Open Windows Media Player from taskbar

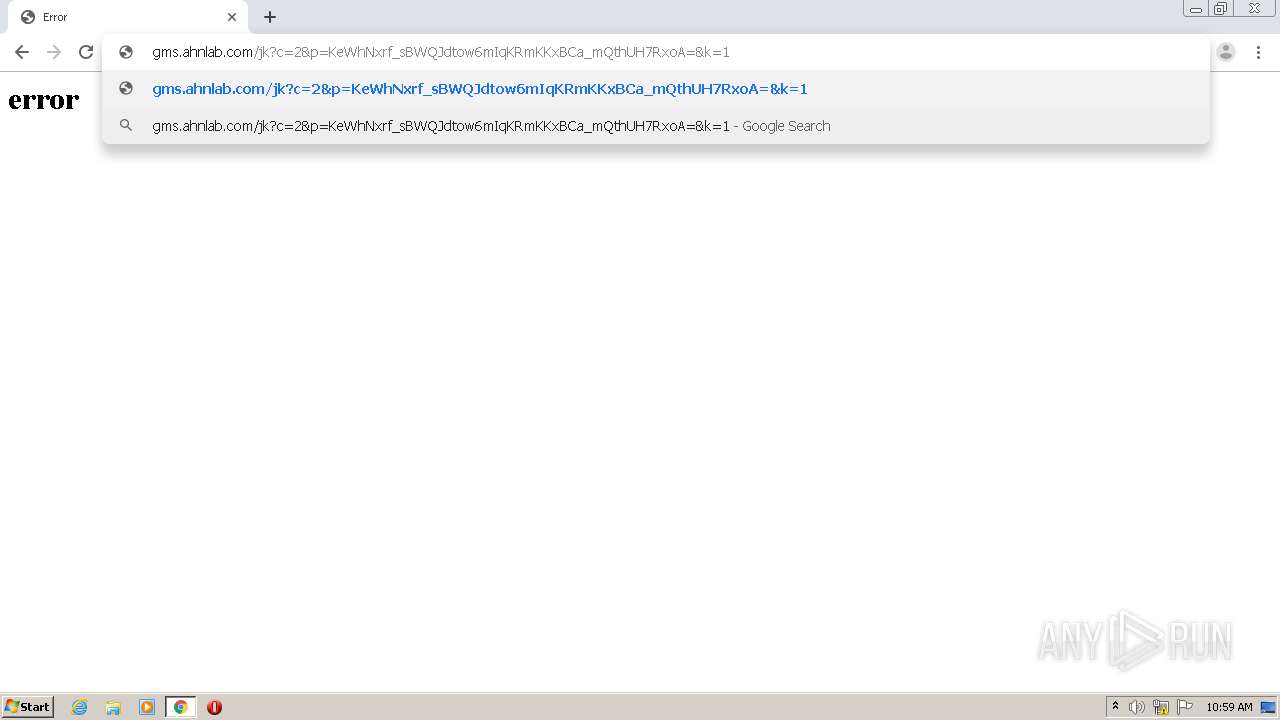pyautogui.click(x=147, y=707)
